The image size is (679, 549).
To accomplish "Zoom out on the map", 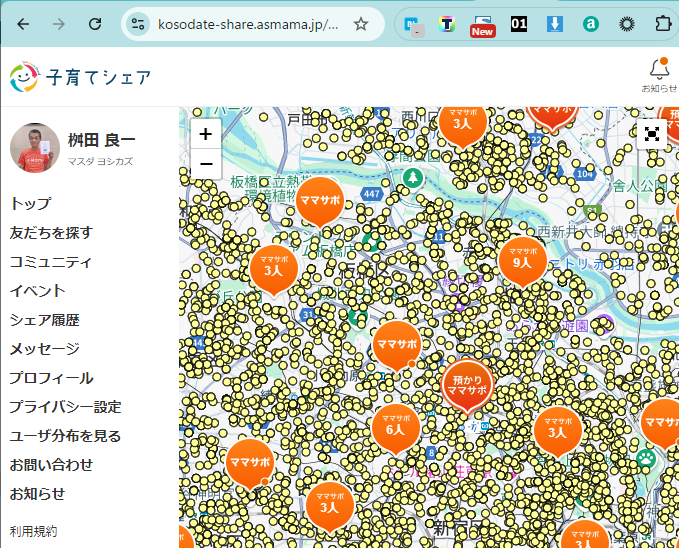I will (205, 164).
